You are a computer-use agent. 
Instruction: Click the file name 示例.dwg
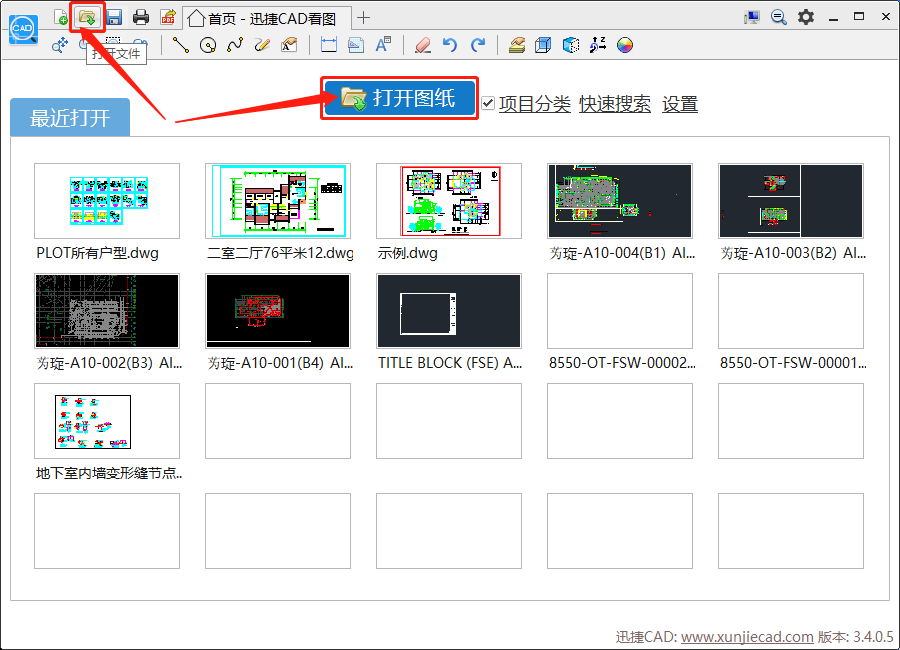pyautogui.click(x=408, y=253)
